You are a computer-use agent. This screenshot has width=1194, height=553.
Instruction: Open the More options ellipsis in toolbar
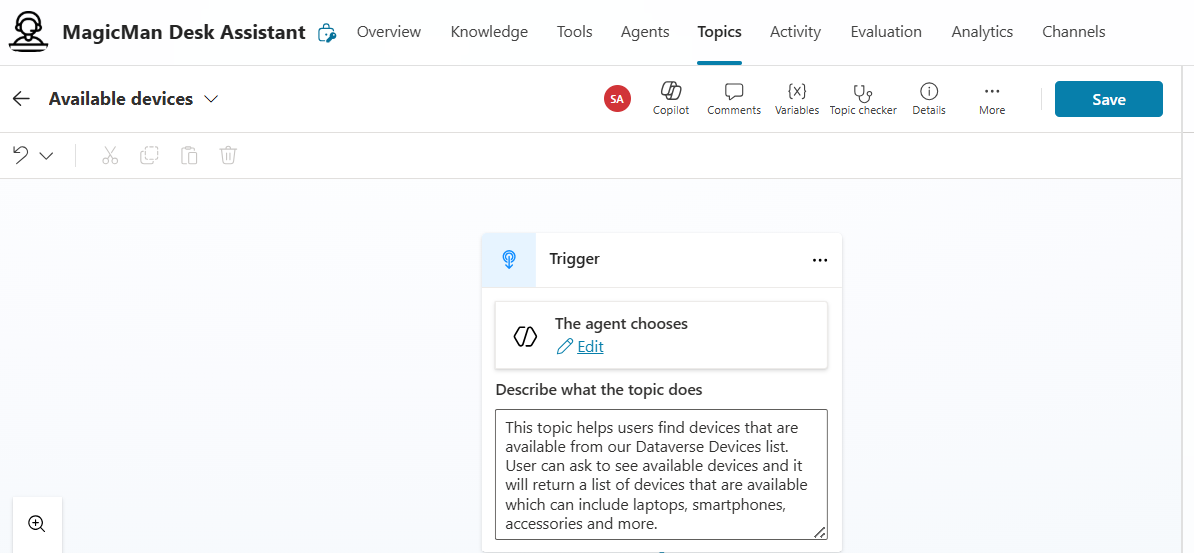pyautogui.click(x=992, y=99)
